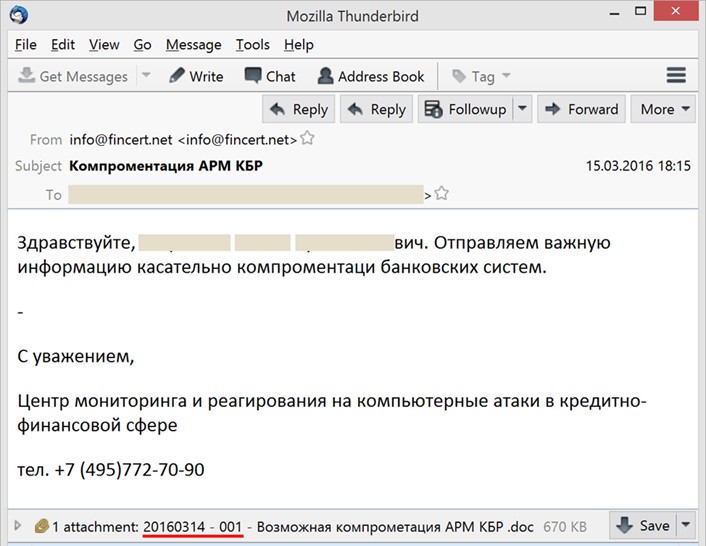706x546 pixels.
Task: Open the Tools menu
Action: click(253, 45)
